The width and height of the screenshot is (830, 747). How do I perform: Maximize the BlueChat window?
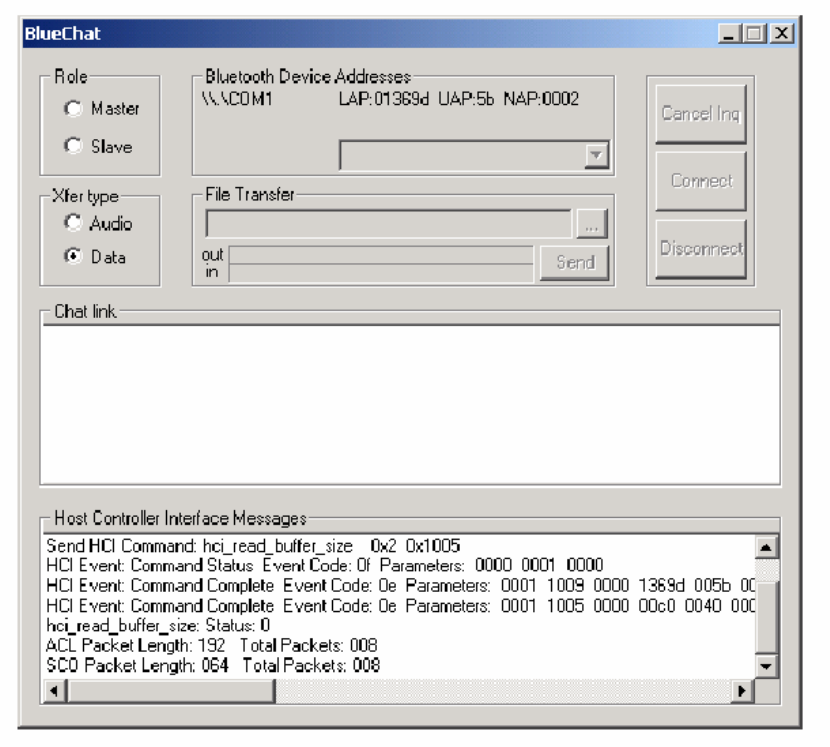[x=754, y=34]
